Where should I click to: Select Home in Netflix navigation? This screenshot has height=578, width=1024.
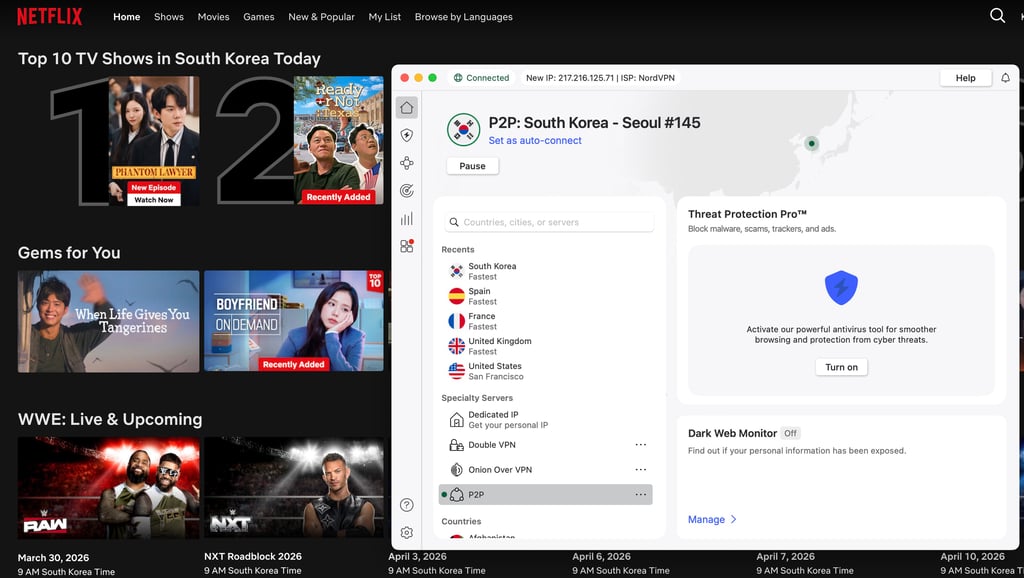tap(127, 17)
